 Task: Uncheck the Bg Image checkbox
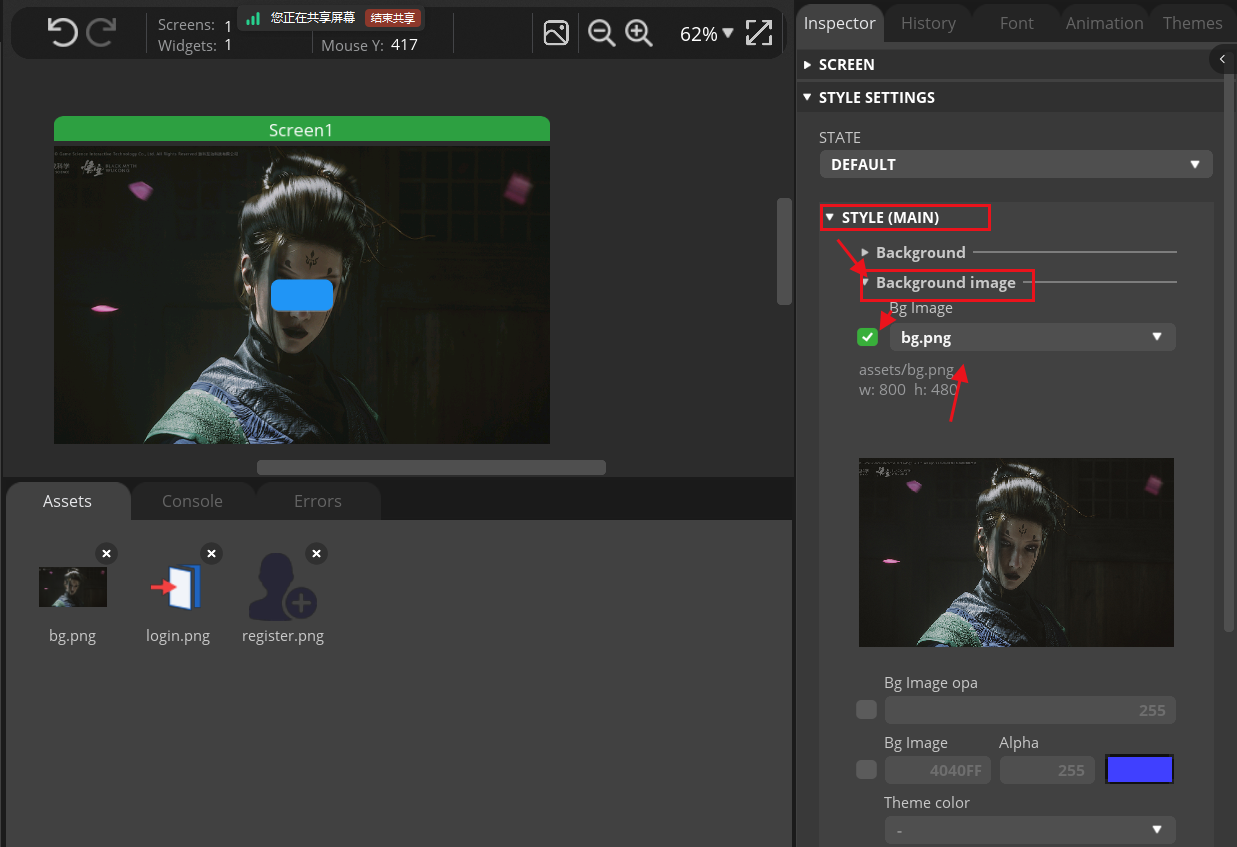coord(867,337)
